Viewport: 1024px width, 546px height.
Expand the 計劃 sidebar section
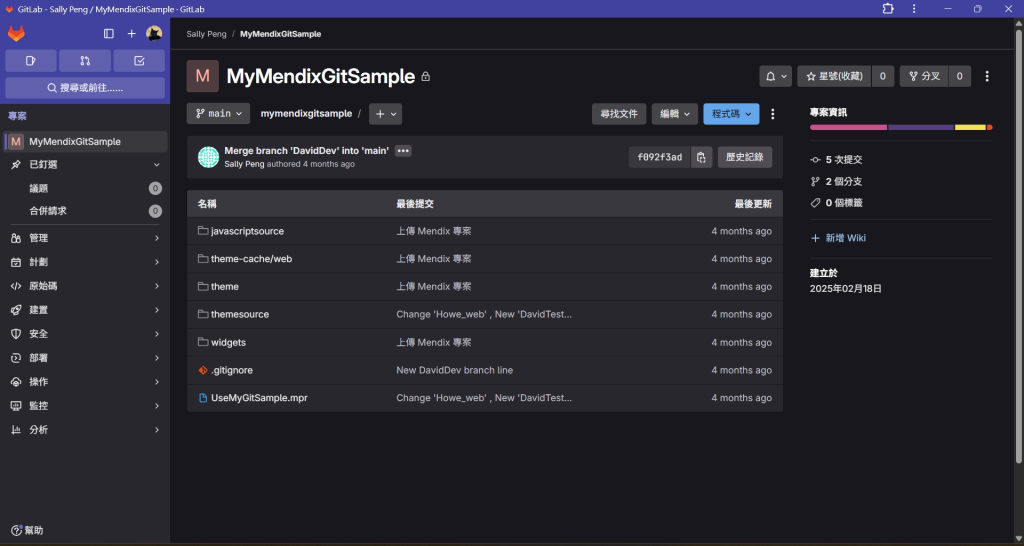(x=86, y=262)
